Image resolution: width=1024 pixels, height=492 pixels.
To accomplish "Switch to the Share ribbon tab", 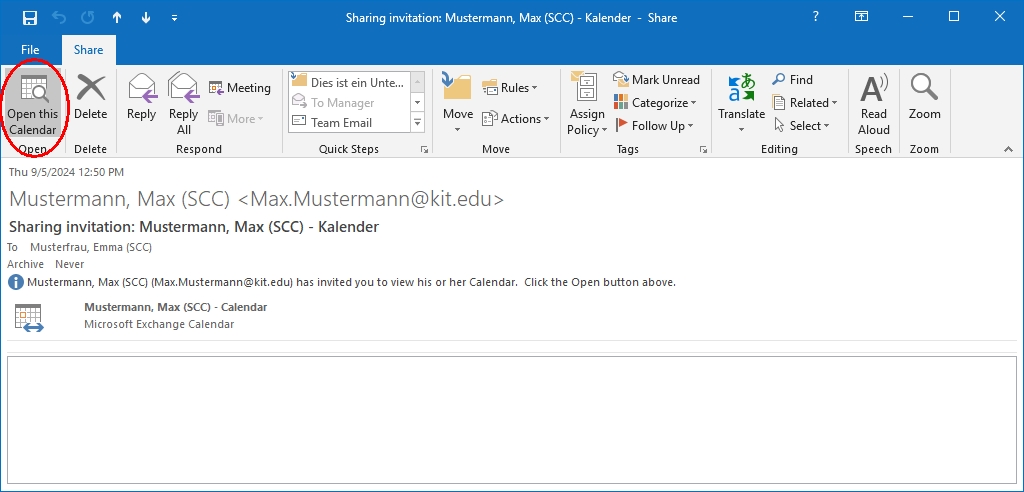I will point(88,50).
